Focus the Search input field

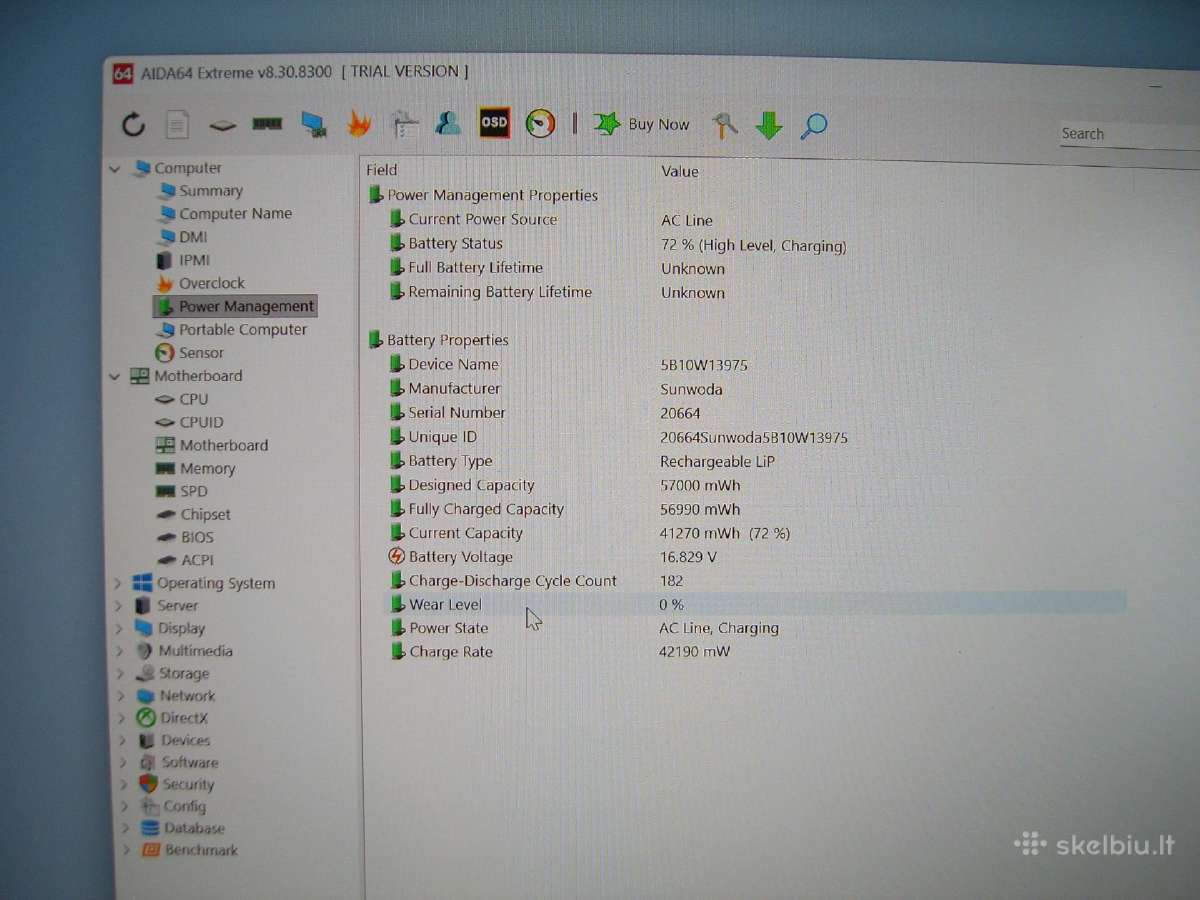(x=1128, y=134)
